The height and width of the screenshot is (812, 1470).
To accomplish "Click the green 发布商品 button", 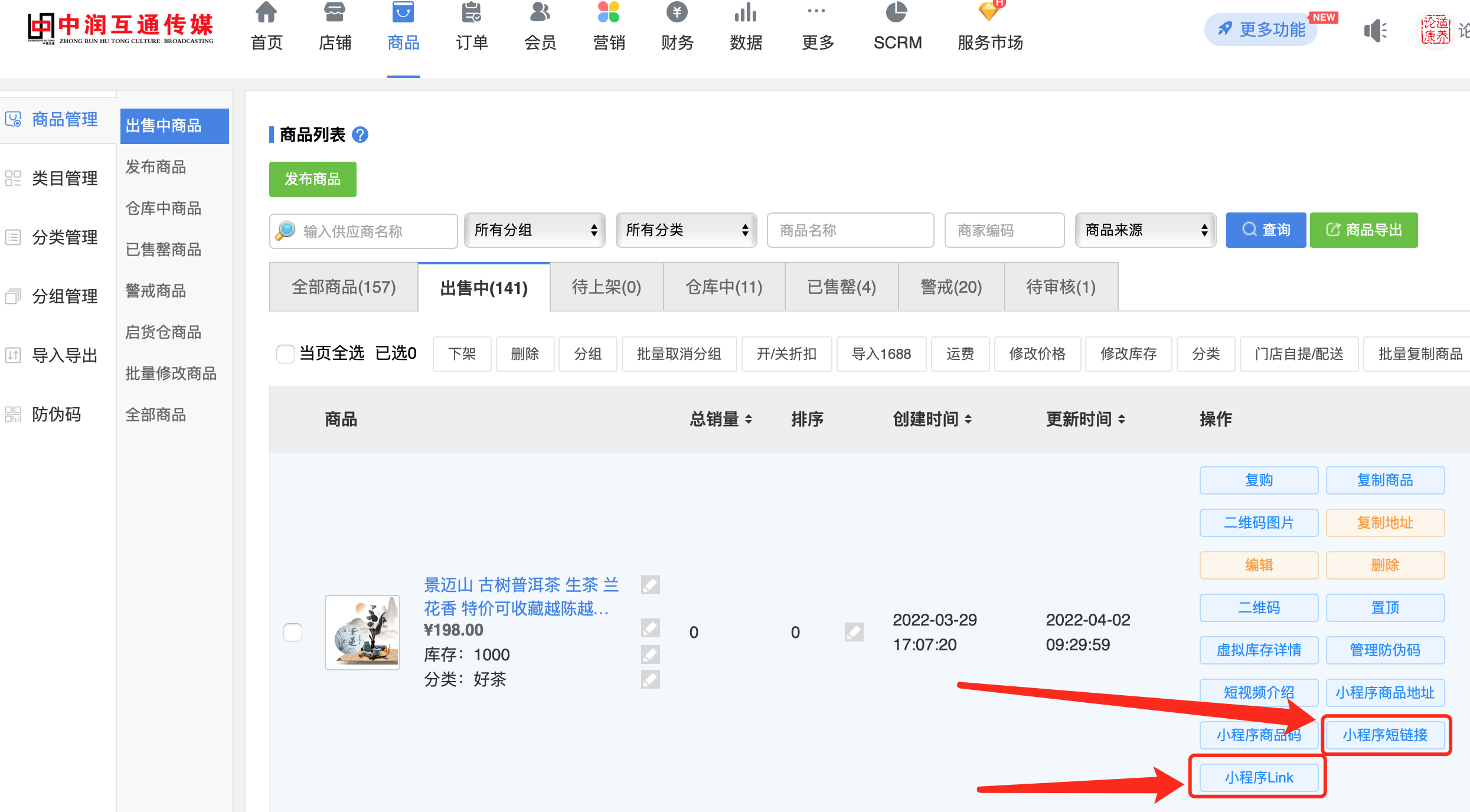I will (312, 179).
